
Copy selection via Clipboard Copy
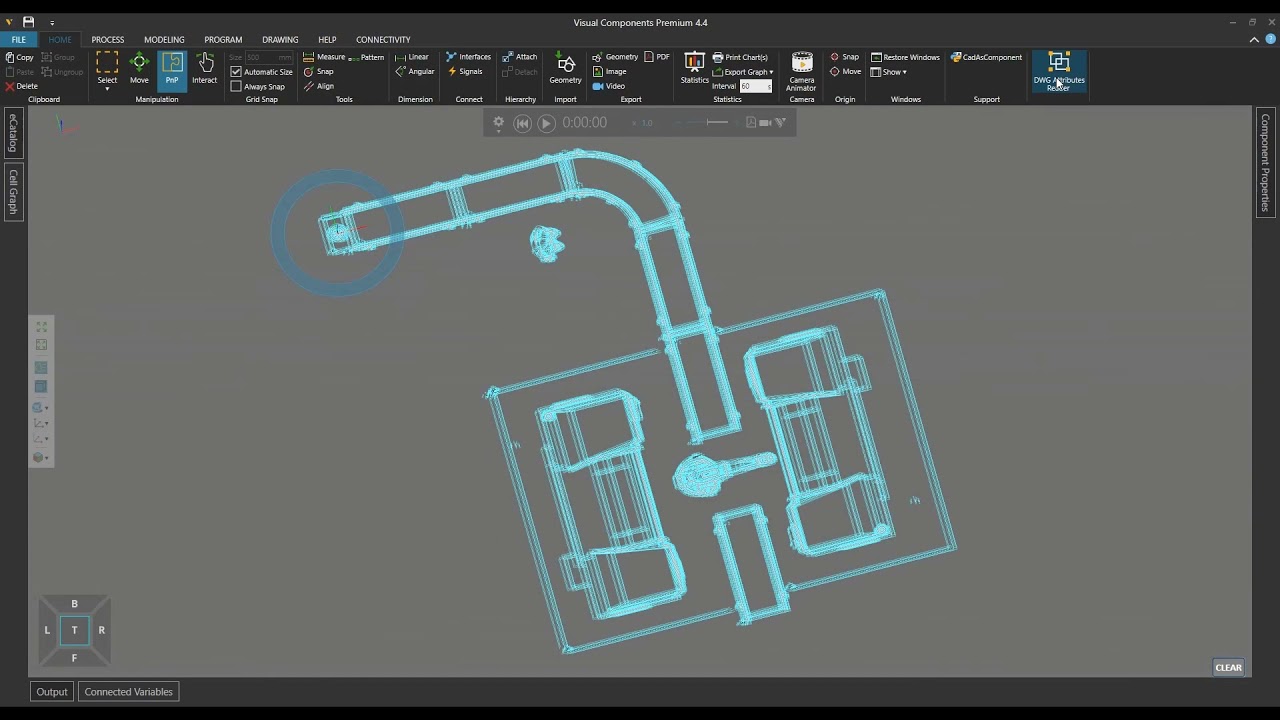coord(20,57)
